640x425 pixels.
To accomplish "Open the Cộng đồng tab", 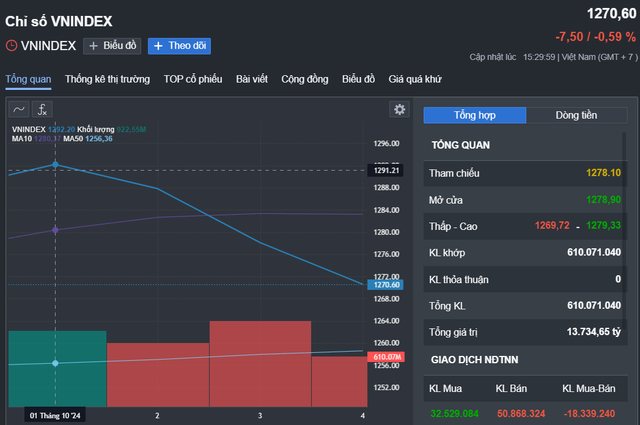I will click(x=305, y=79).
